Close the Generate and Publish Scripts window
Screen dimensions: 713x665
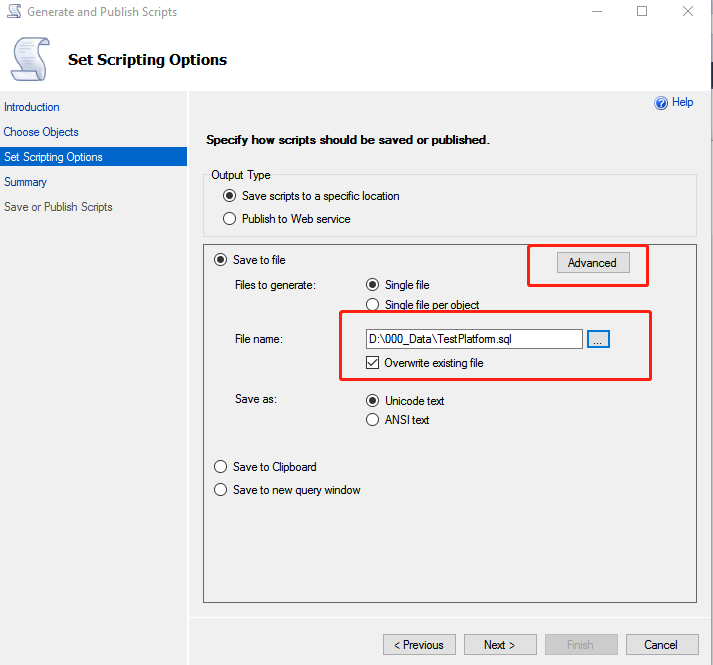coord(688,11)
